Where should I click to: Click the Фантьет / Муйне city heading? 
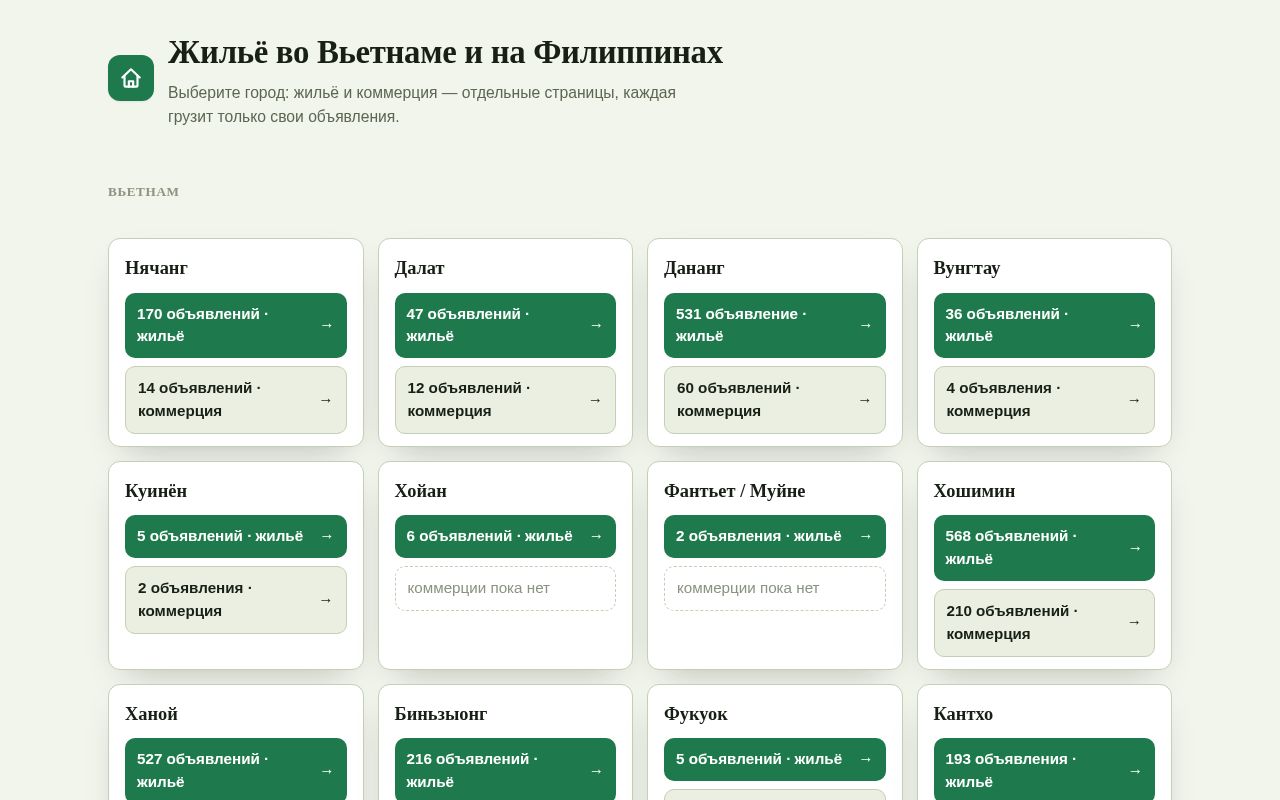734,491
